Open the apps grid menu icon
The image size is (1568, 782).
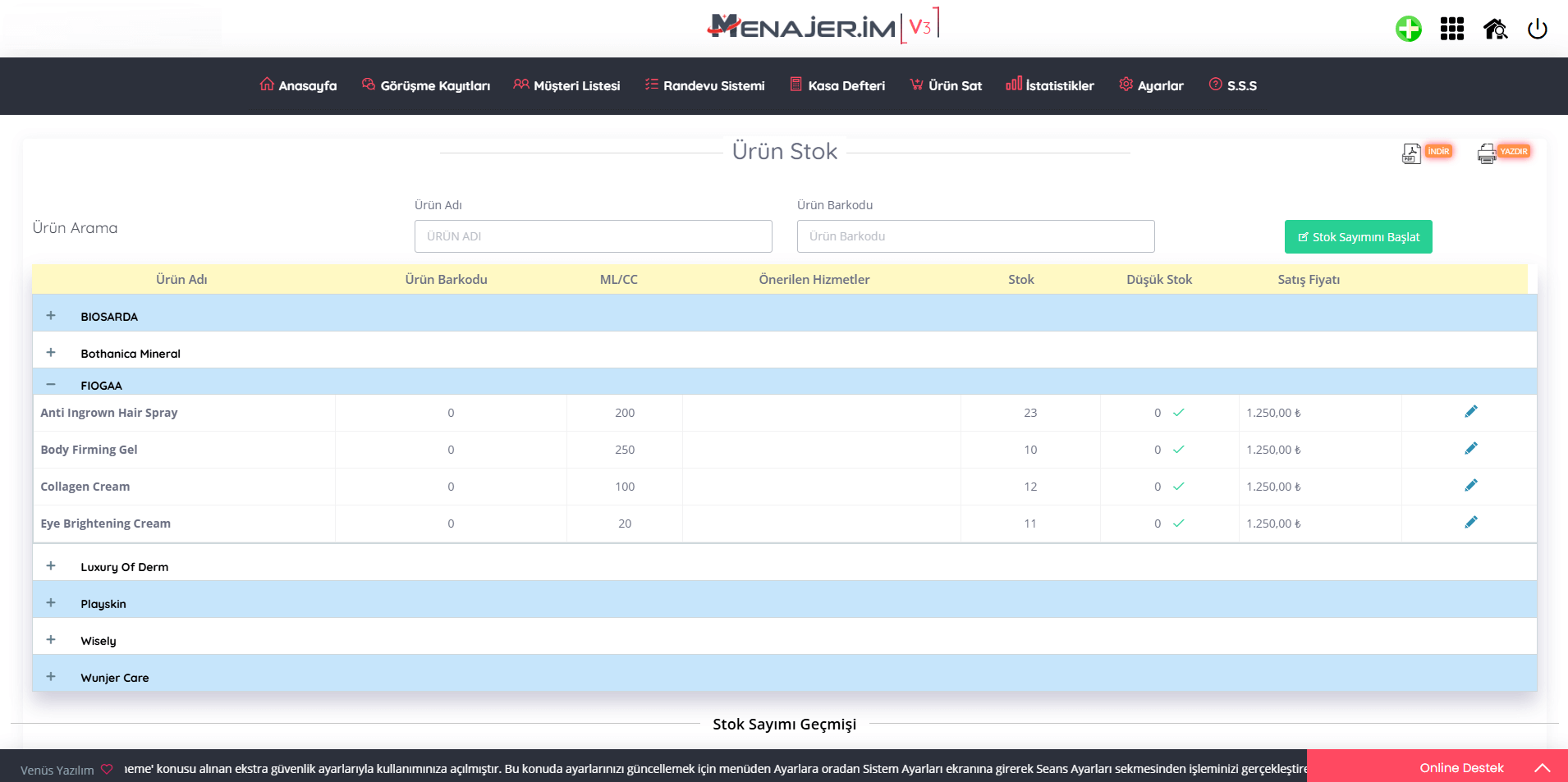pos(1451,30)
